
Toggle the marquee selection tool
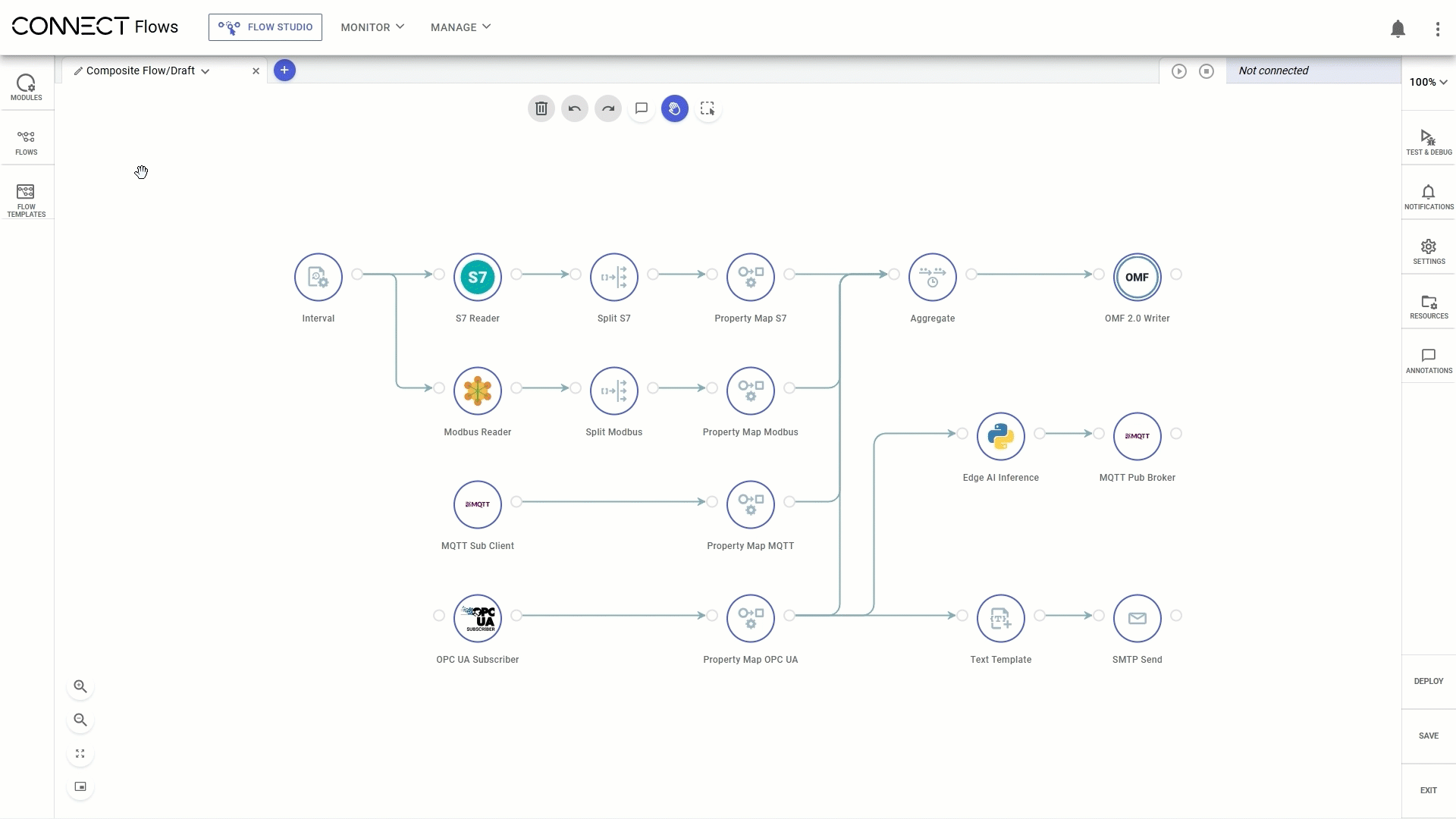pyautogui.click(x=708, y=108)
